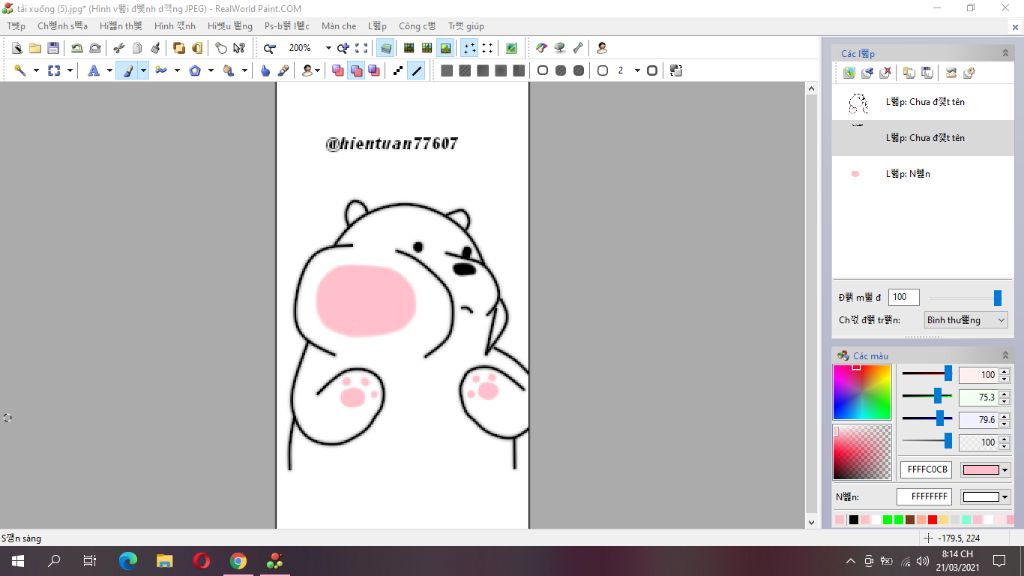The height and width of the screenshot is (576, 1024).
Task: Collapse the colors panel with double chevron
Action: pos(1005,355)
